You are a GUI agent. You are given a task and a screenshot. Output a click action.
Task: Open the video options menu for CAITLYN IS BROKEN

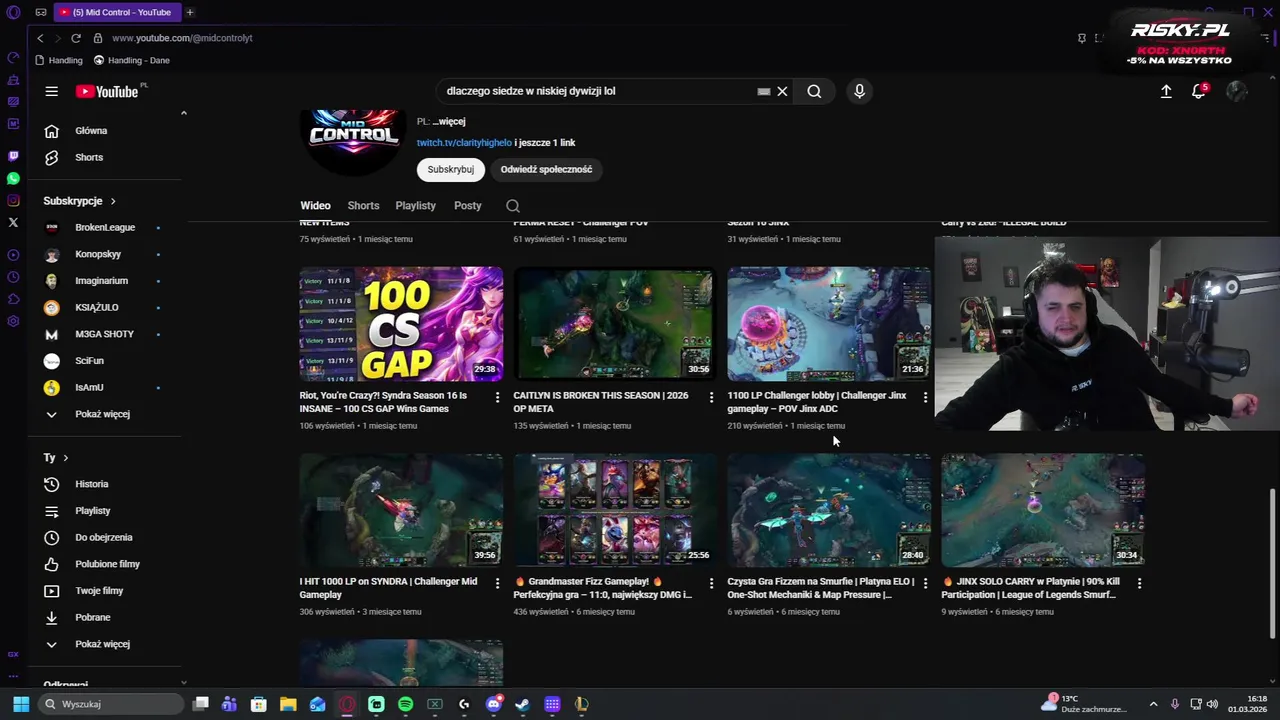(x=711, y=397)
